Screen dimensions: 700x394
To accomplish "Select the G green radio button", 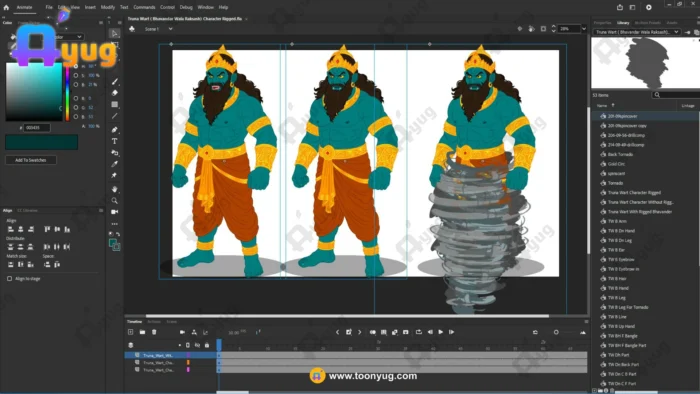I will [75, 108].
